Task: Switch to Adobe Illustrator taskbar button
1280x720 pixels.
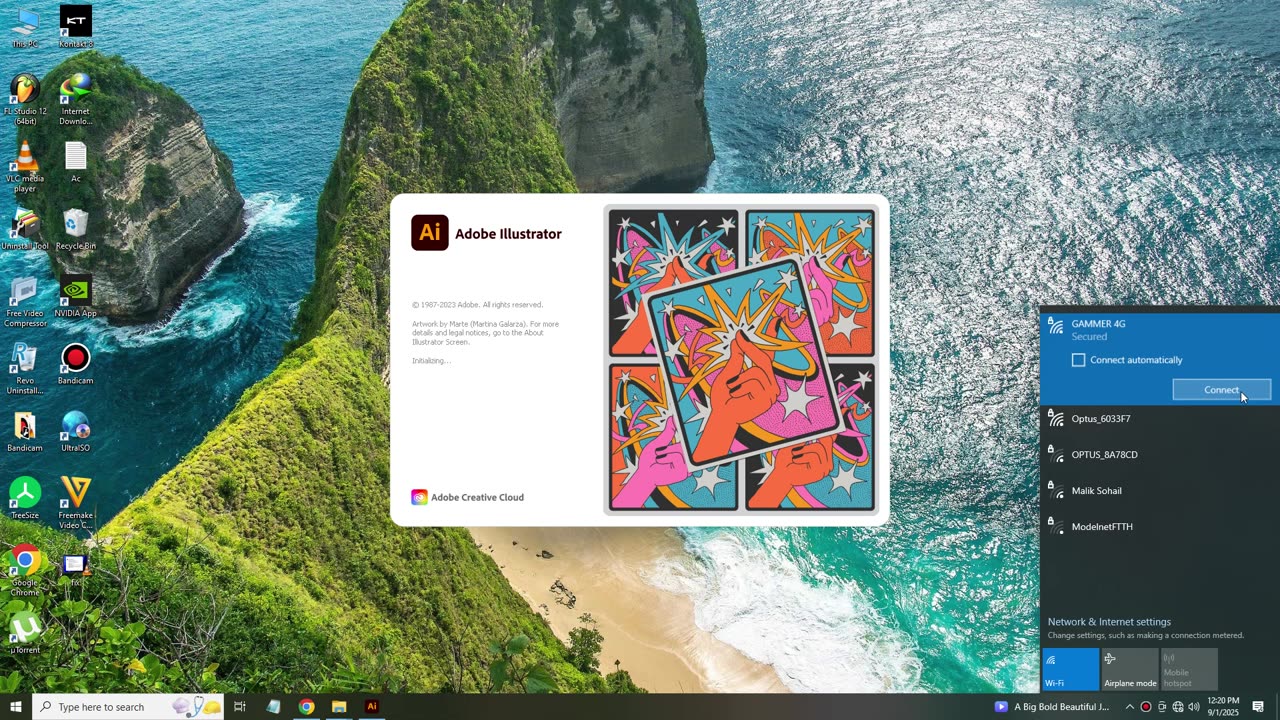Action: [372, 707]
